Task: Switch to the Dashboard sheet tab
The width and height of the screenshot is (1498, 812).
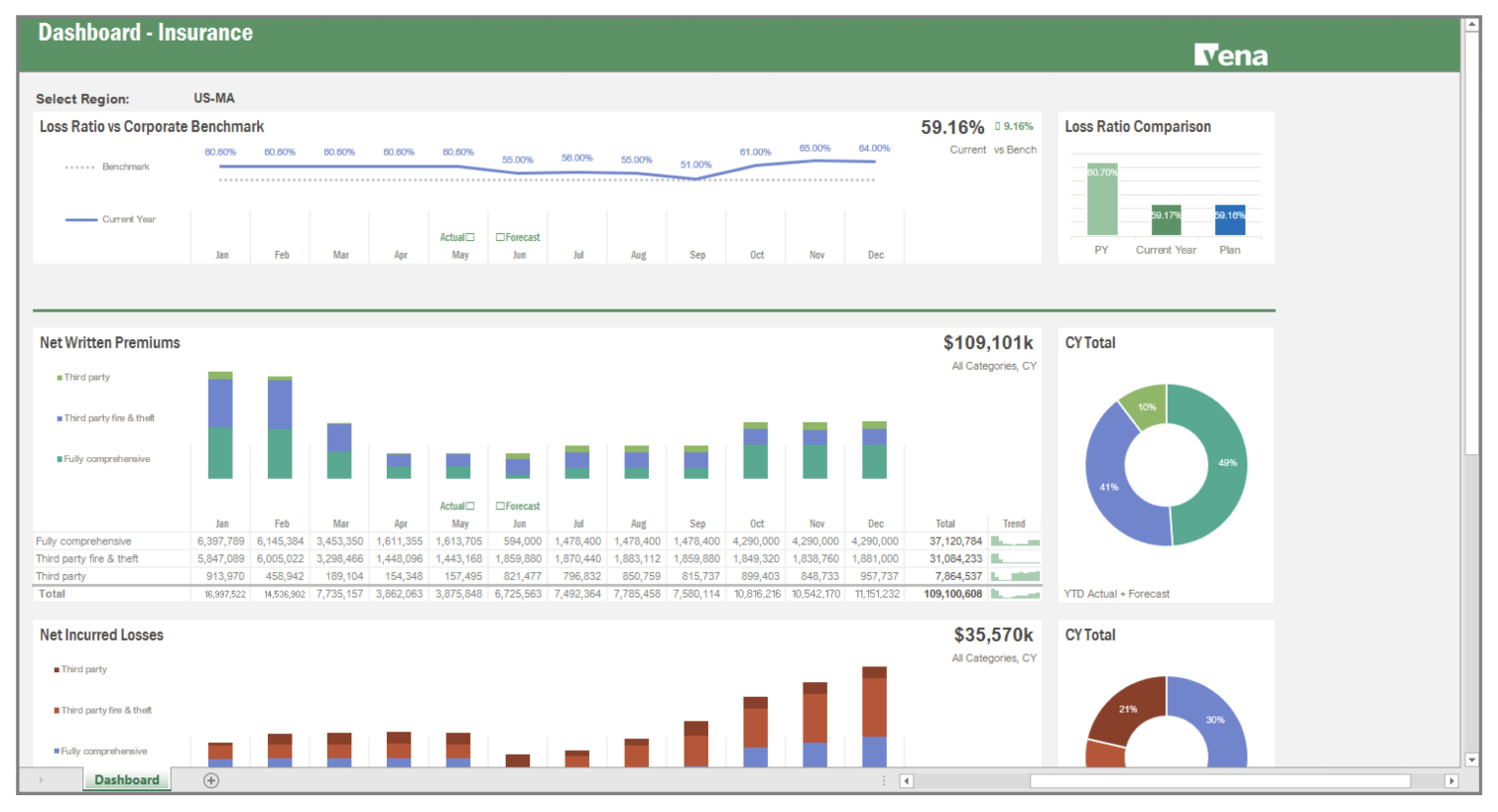Action: [125, 780]
